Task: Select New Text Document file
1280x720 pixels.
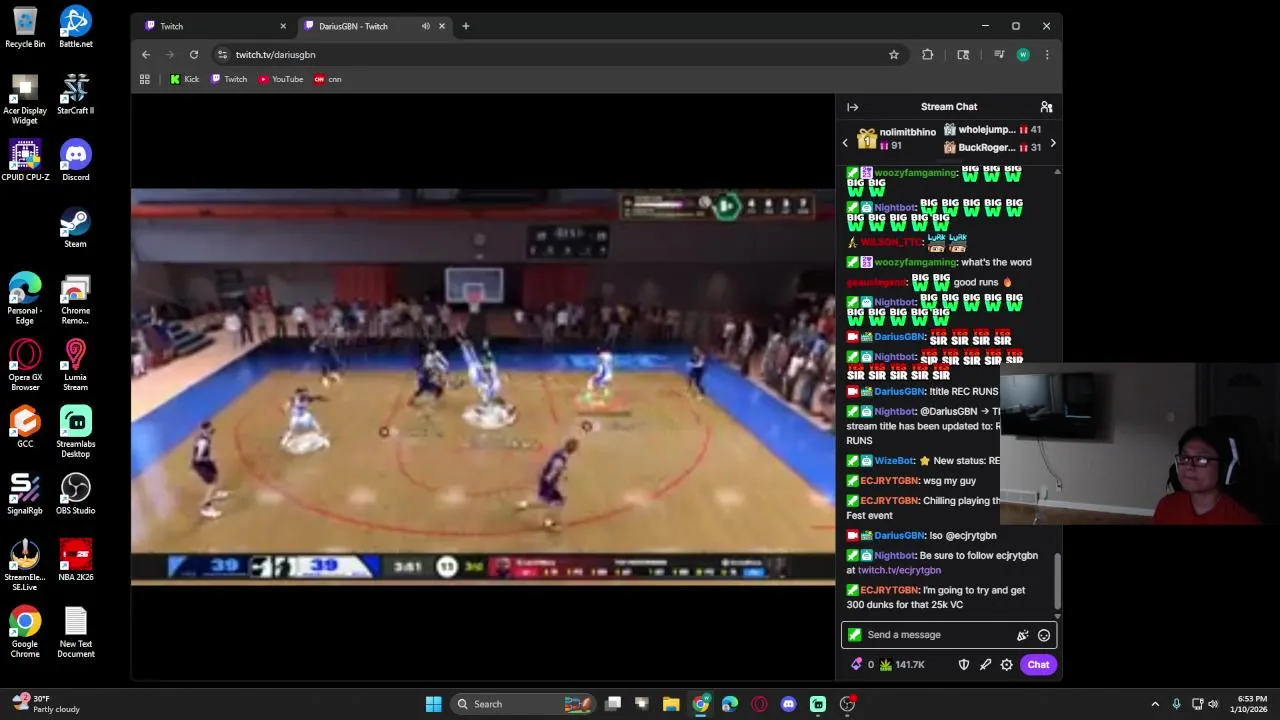Action: pos(76,632)
